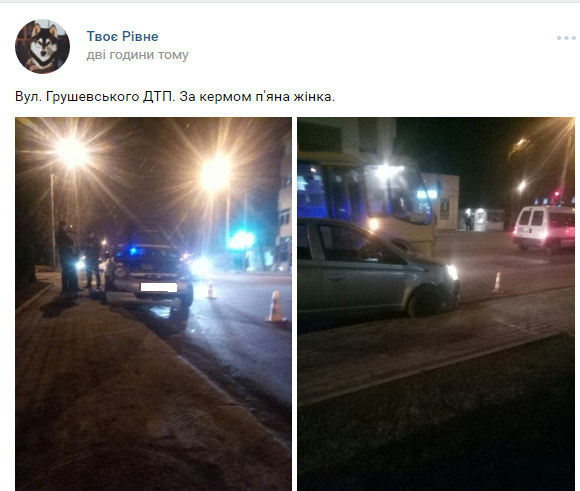Click the blue flashing light in left photo
580x491 pixels.
click(241, 240)
